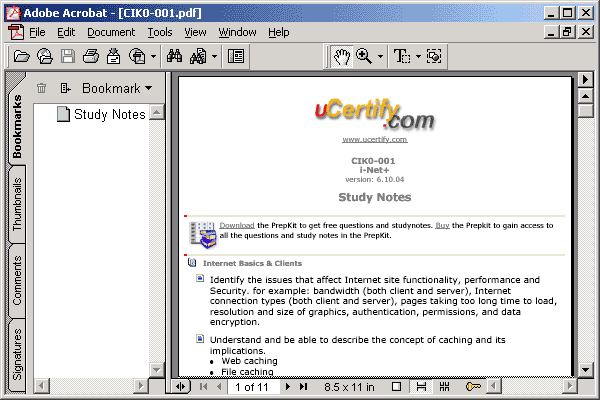Click the Study Notes bookmark page icon
Screen dimensions: 600x400
coord(63,114)
